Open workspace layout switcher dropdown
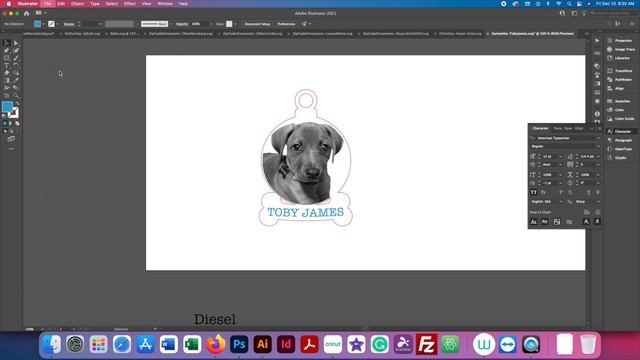Viewport: 640px width, 360px height. coord(41,13)
